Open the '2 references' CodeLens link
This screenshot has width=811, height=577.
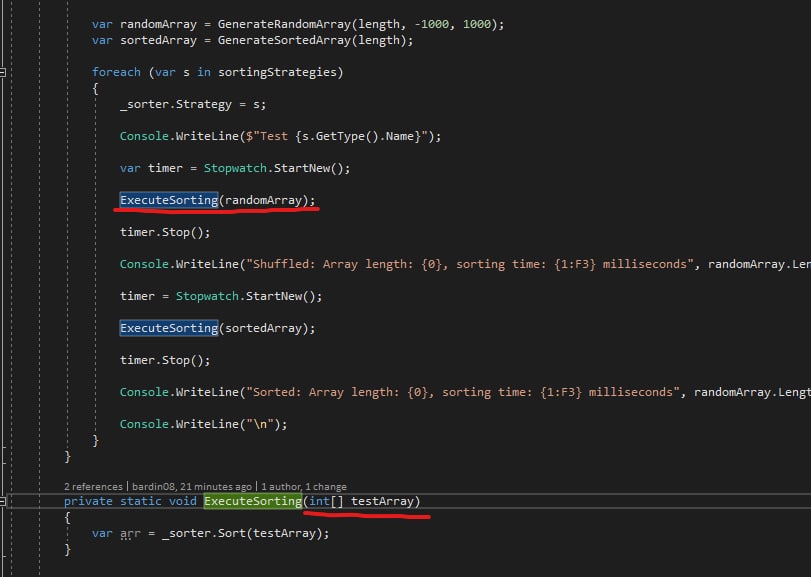93,487
